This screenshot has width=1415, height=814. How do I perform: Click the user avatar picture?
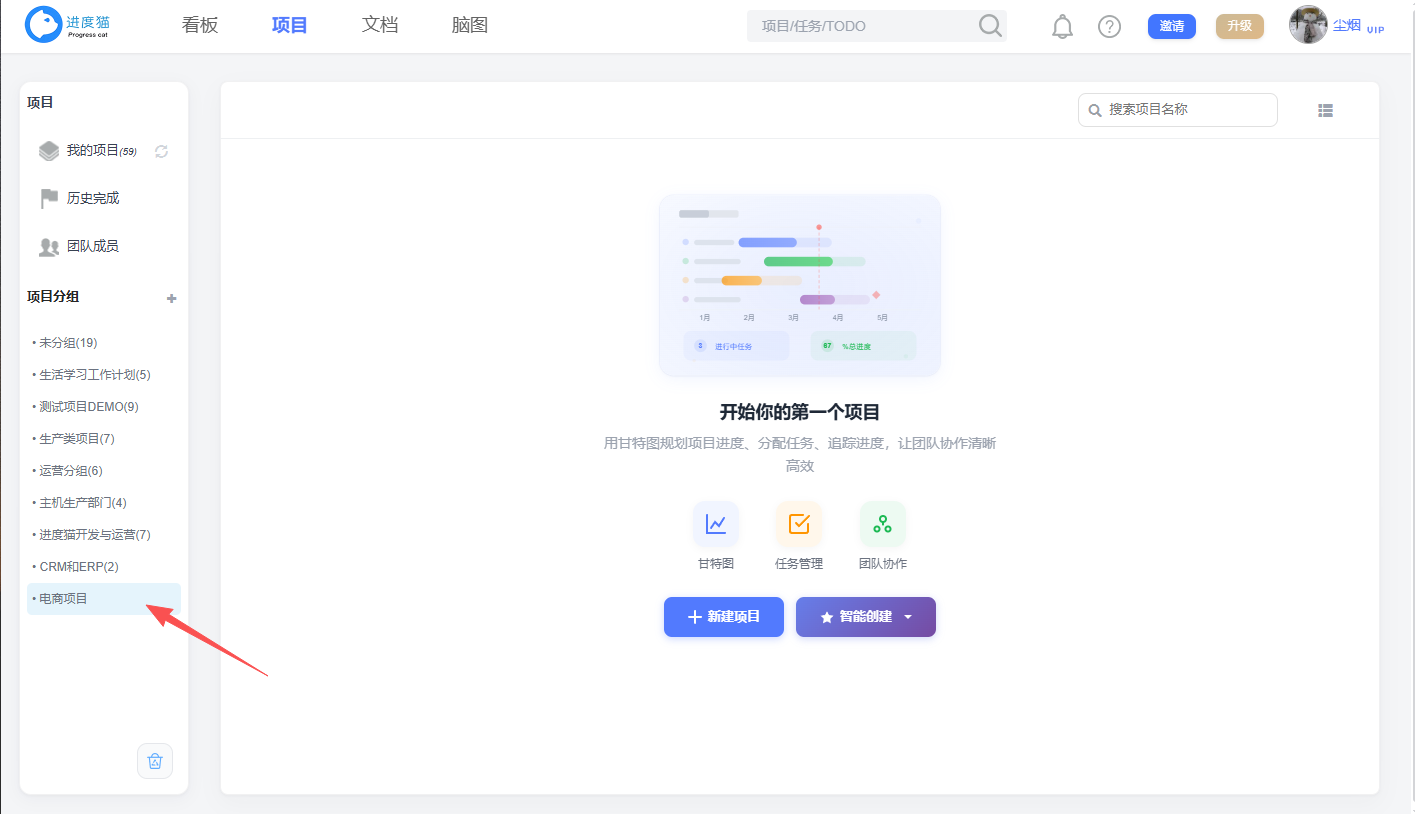[1308, 25]
